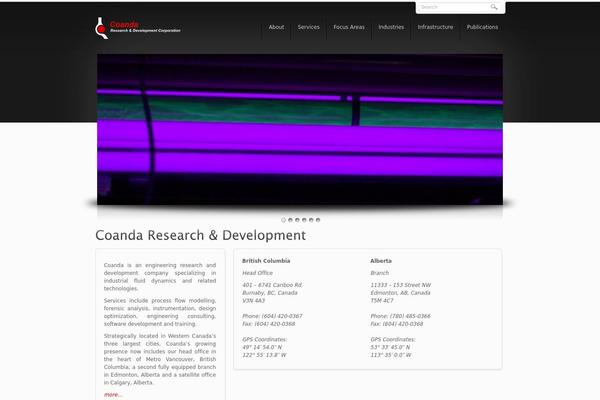Click the Head Office label
This screenshot has width=600, height=400.
coord(258,273)
